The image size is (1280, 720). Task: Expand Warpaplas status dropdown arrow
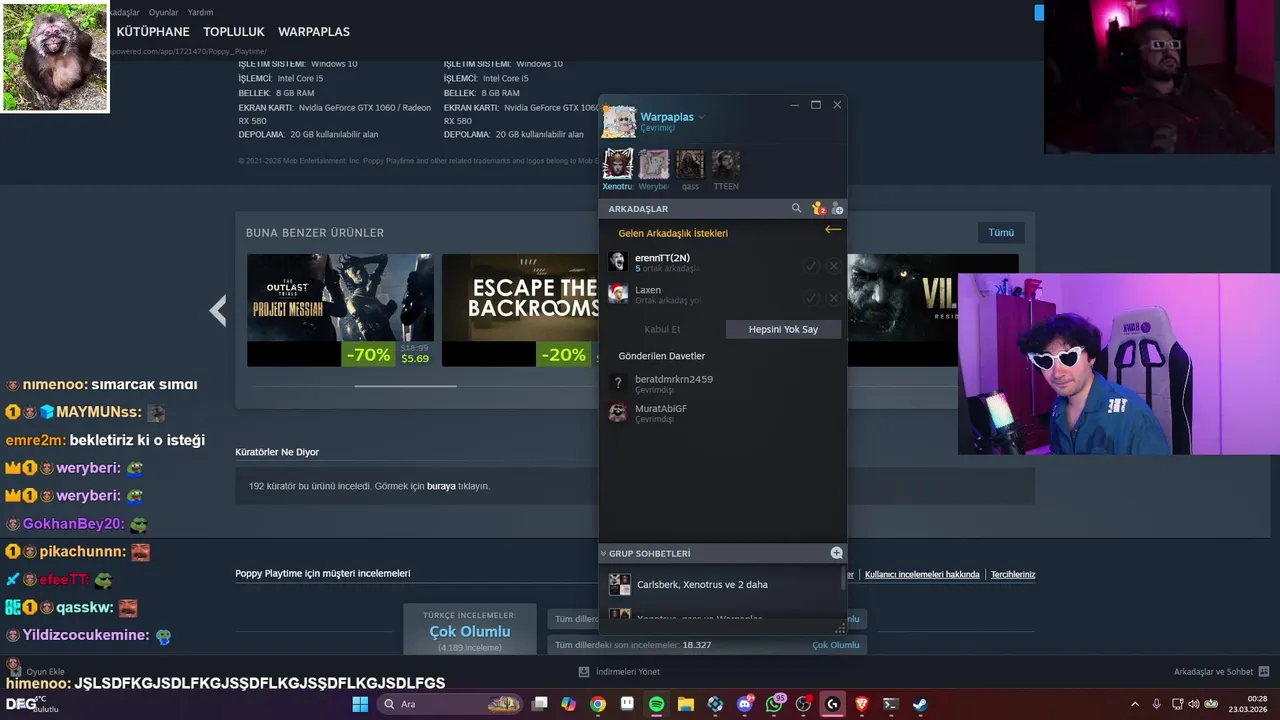click(x=701, y=117)
